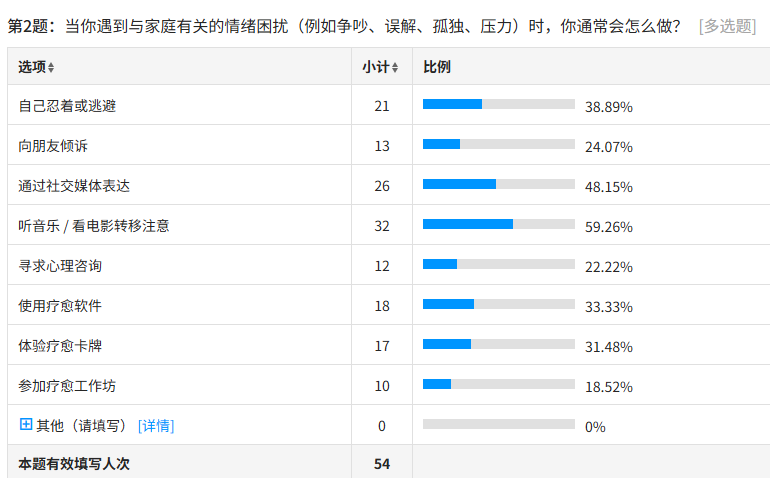The width and height of the screenshot is (770, 478).
Task: Click the 本题有效填写人次 total row
Action: 74,464
